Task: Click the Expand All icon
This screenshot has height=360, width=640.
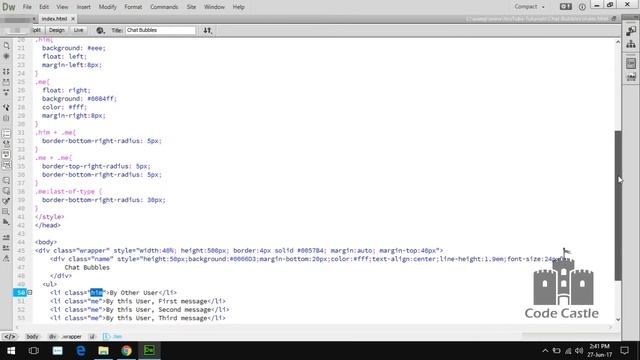Action: pos(6,93)
